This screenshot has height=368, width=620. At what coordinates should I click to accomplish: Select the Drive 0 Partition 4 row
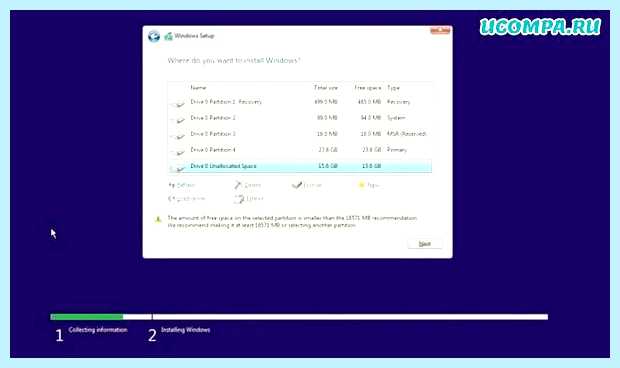300,150
